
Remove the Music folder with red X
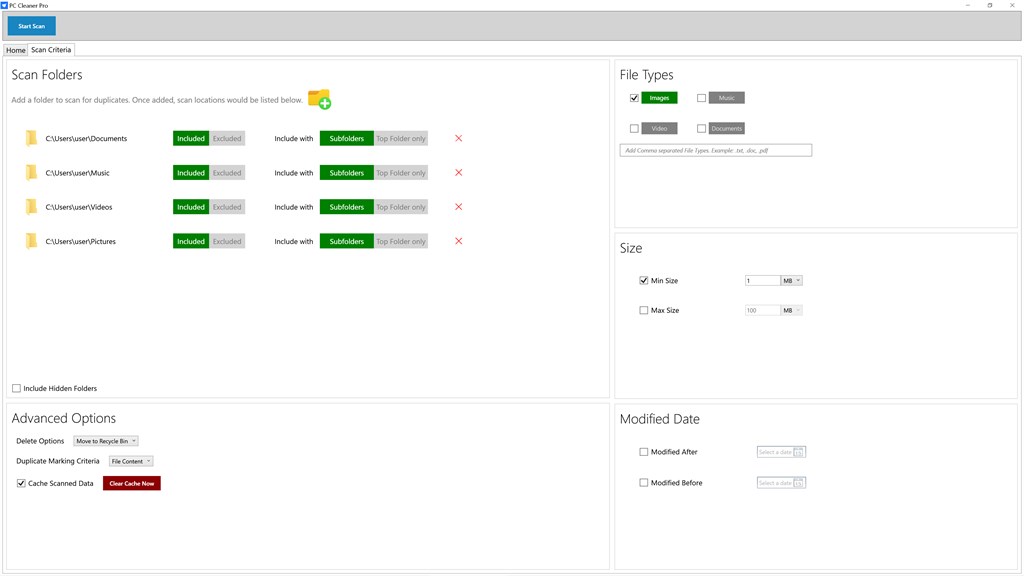pyautogui.click(x=458, y=172)
